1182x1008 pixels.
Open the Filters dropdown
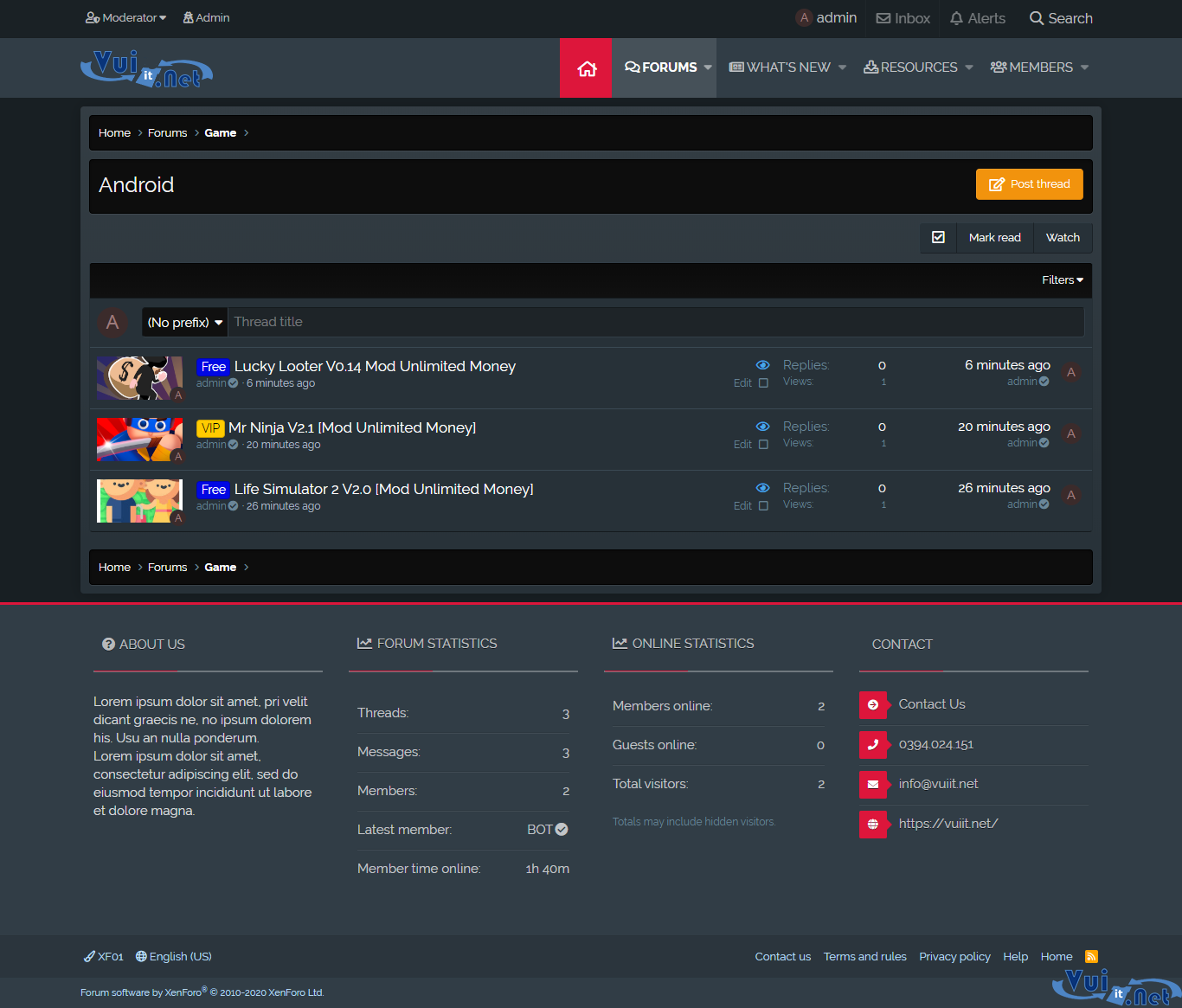(1062, 280)
